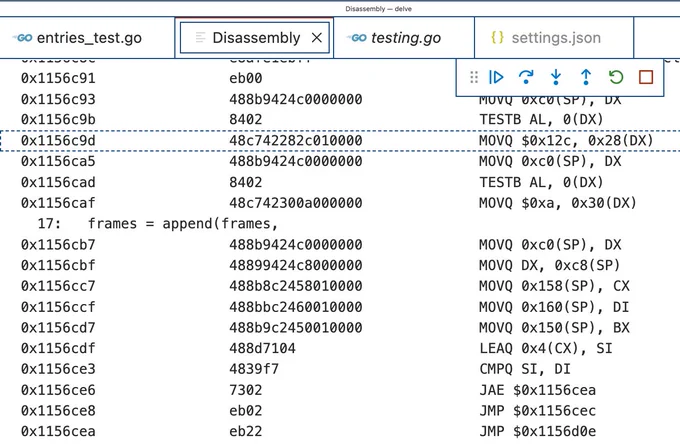680x445 pixels.
Task: Select address 0x1156cb7
Action: tap(58, 244)
